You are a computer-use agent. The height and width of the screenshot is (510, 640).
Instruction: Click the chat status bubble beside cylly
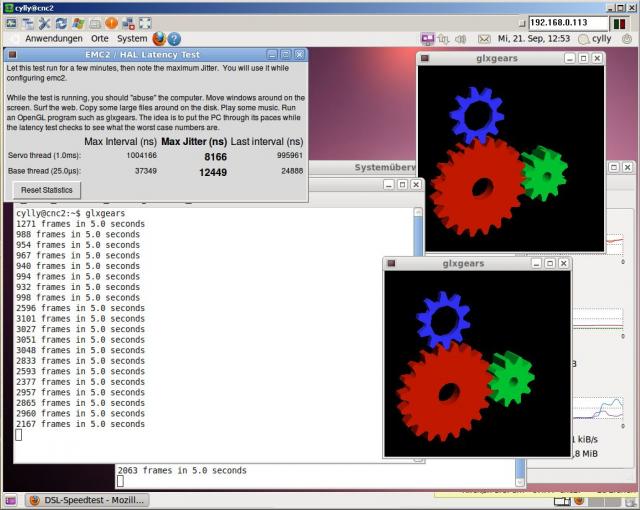coord(584,39)
